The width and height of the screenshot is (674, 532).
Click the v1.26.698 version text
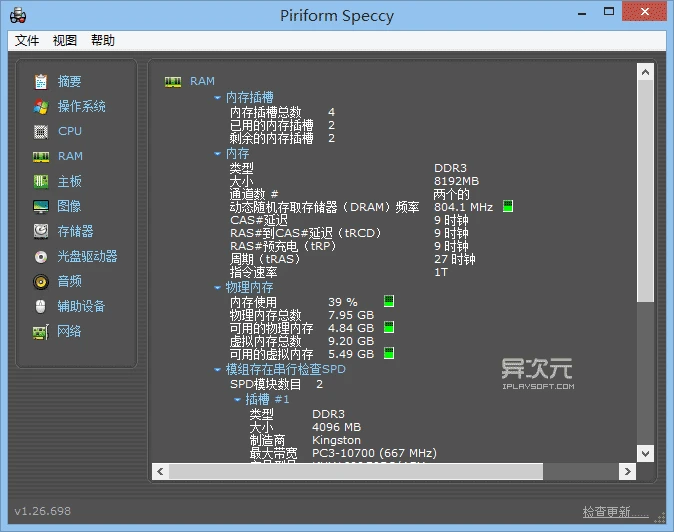tap(43, 511)
